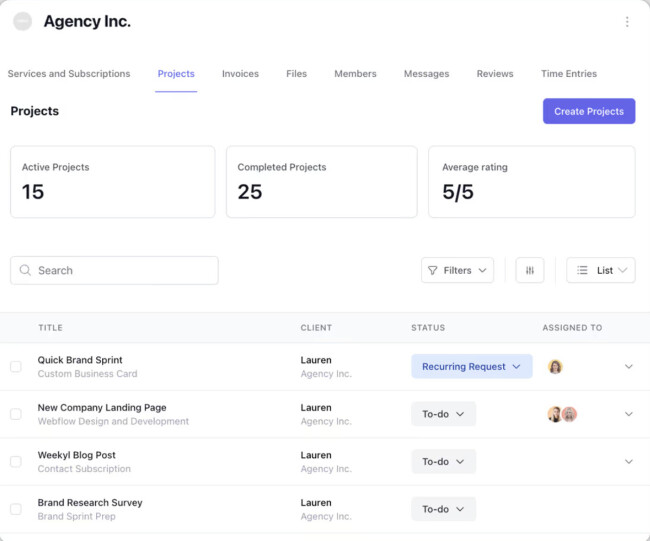Click the search magnifier icon
Viewport: 650px width, 541px height.
[x=26, y=270]
